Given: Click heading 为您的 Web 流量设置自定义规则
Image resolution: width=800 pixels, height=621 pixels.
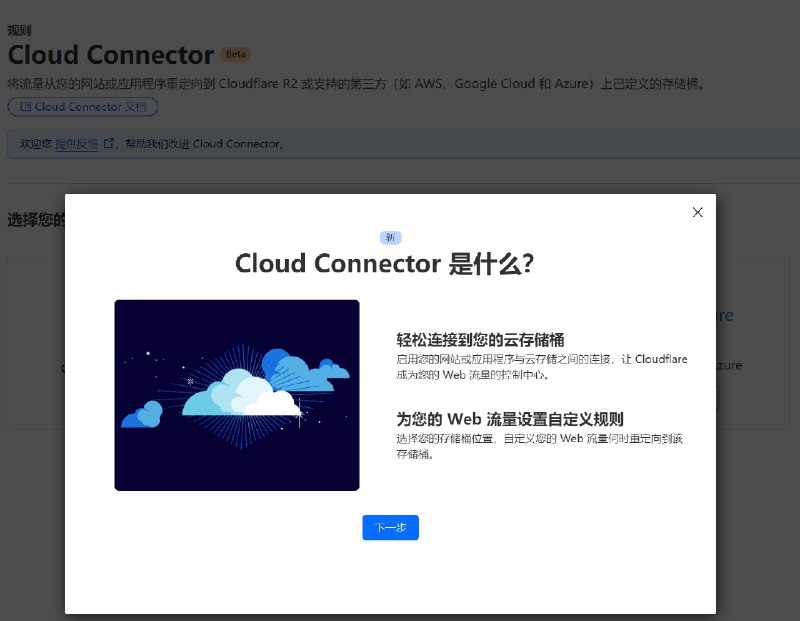Looking at the screenshot, I should pos(510,419).
